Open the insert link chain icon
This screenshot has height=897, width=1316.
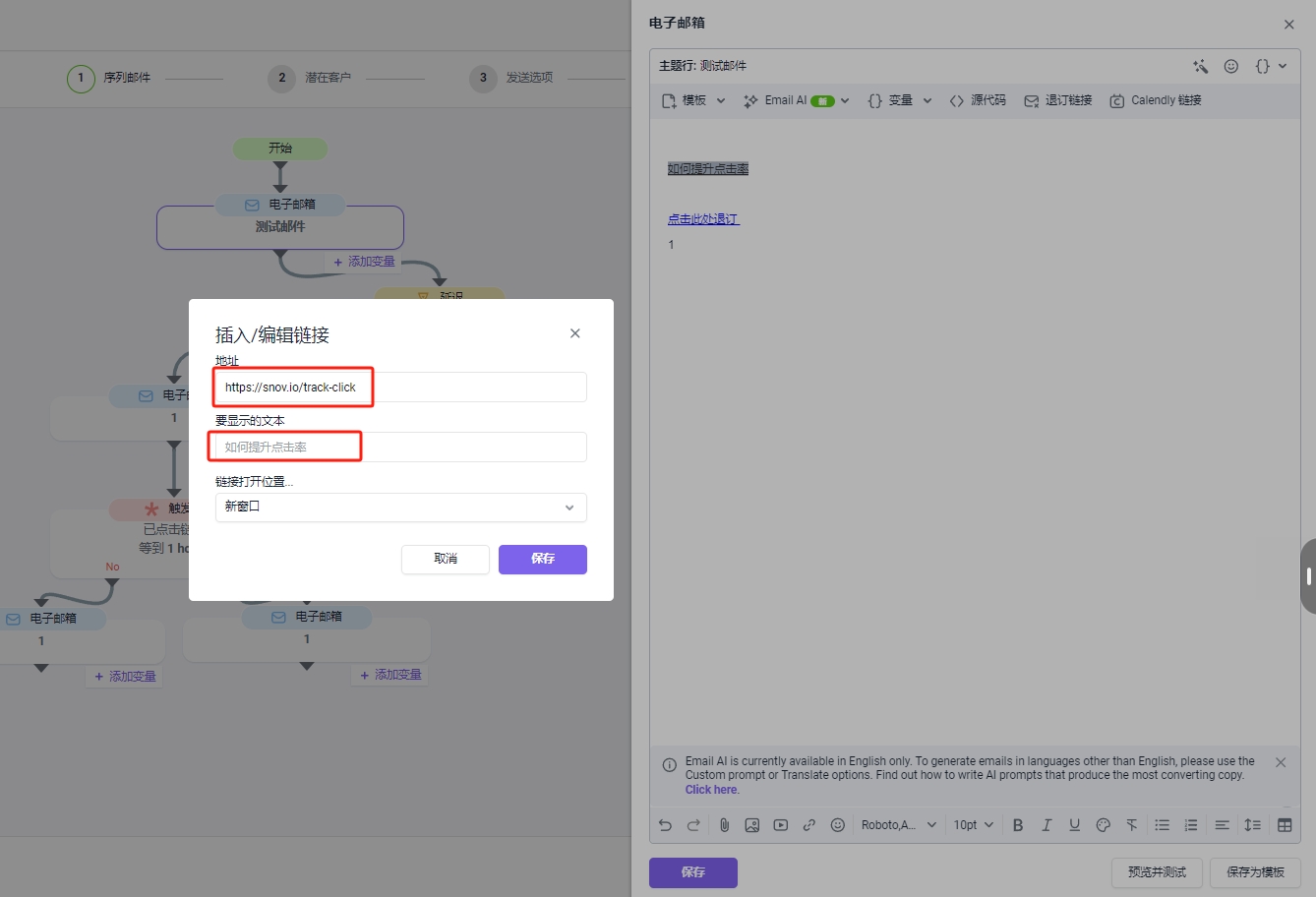(x=809, y=825)
